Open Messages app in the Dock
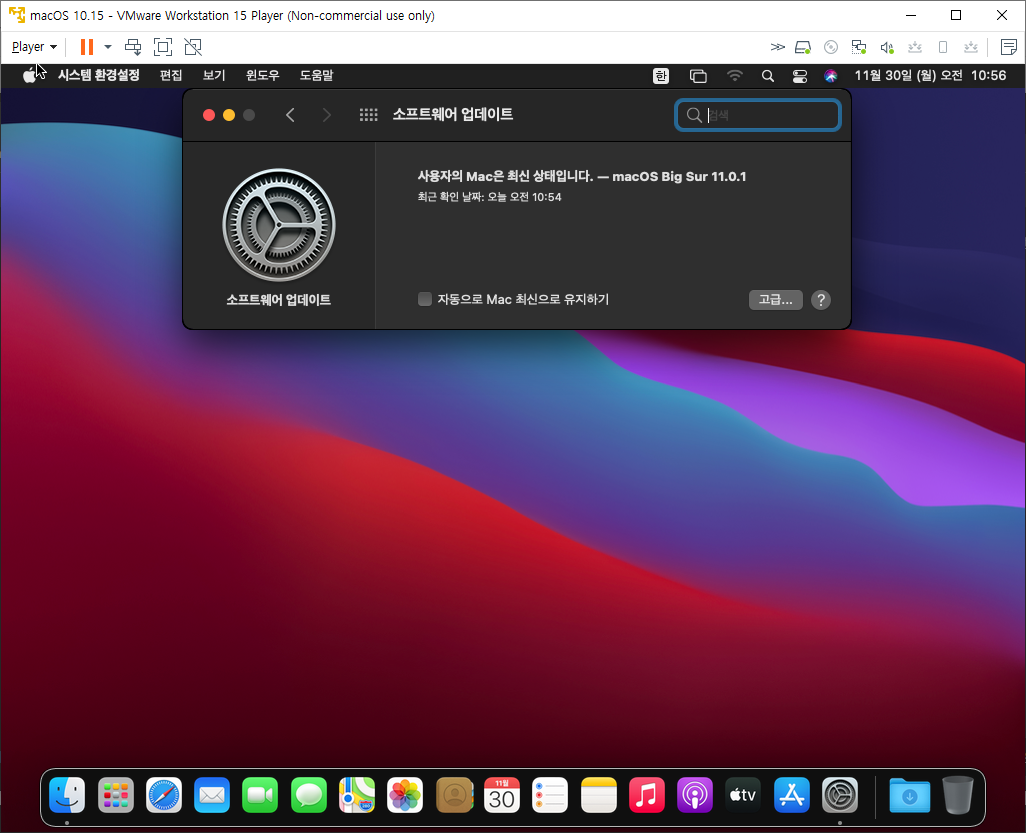The width and height of the screenshot is (1026, 833). pos(309,795)
